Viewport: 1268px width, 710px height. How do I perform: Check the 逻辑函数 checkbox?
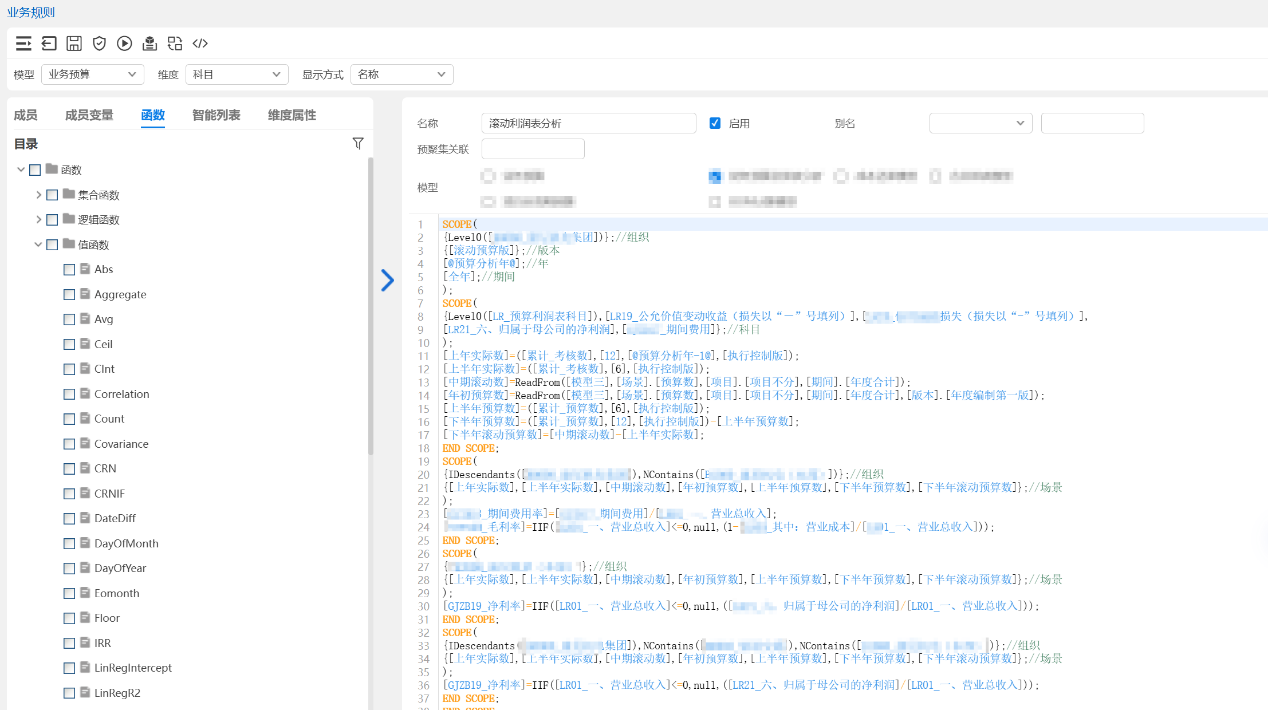52,220
